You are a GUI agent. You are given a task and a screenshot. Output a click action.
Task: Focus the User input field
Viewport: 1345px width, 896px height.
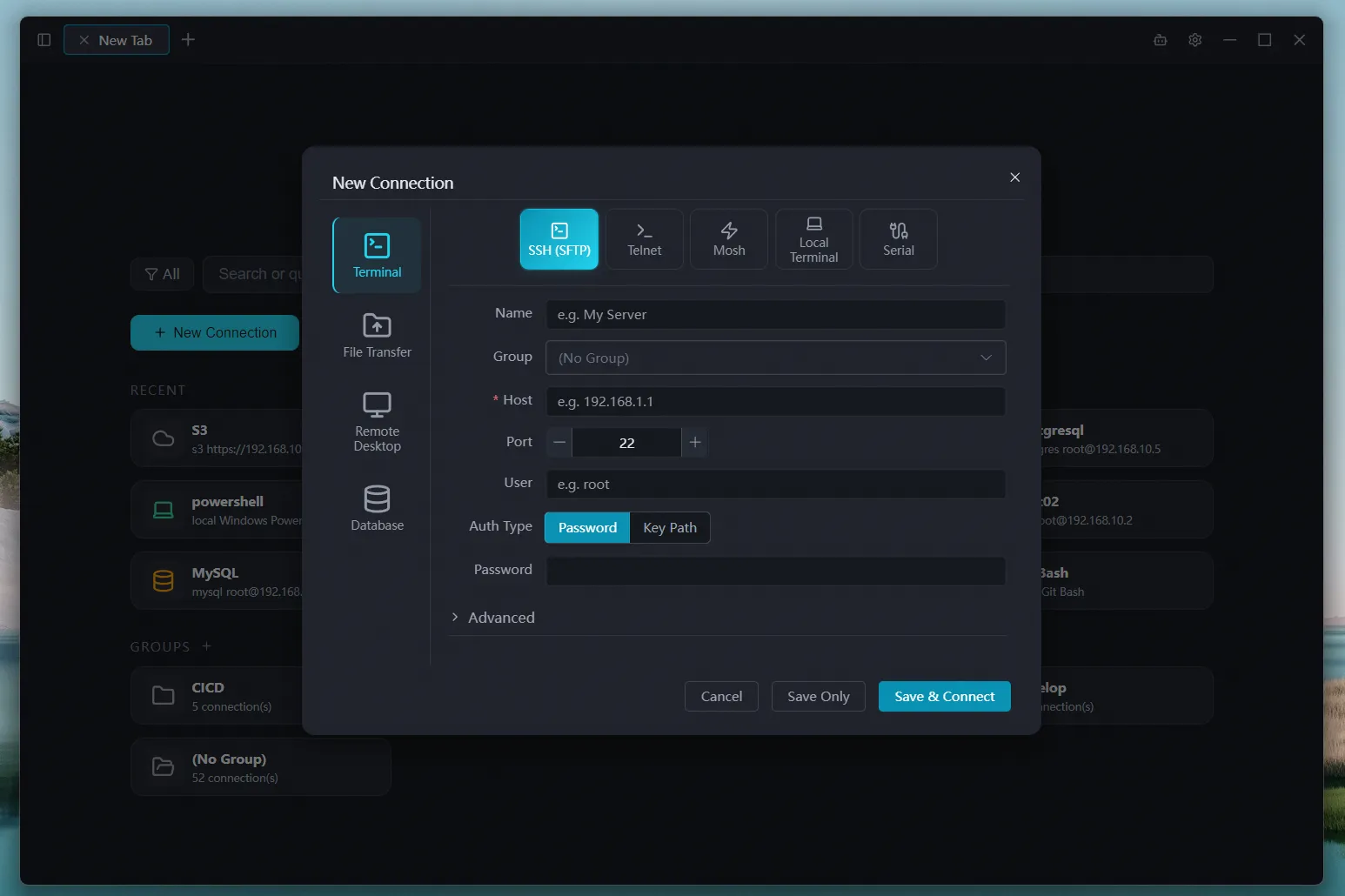coord(775,485)
